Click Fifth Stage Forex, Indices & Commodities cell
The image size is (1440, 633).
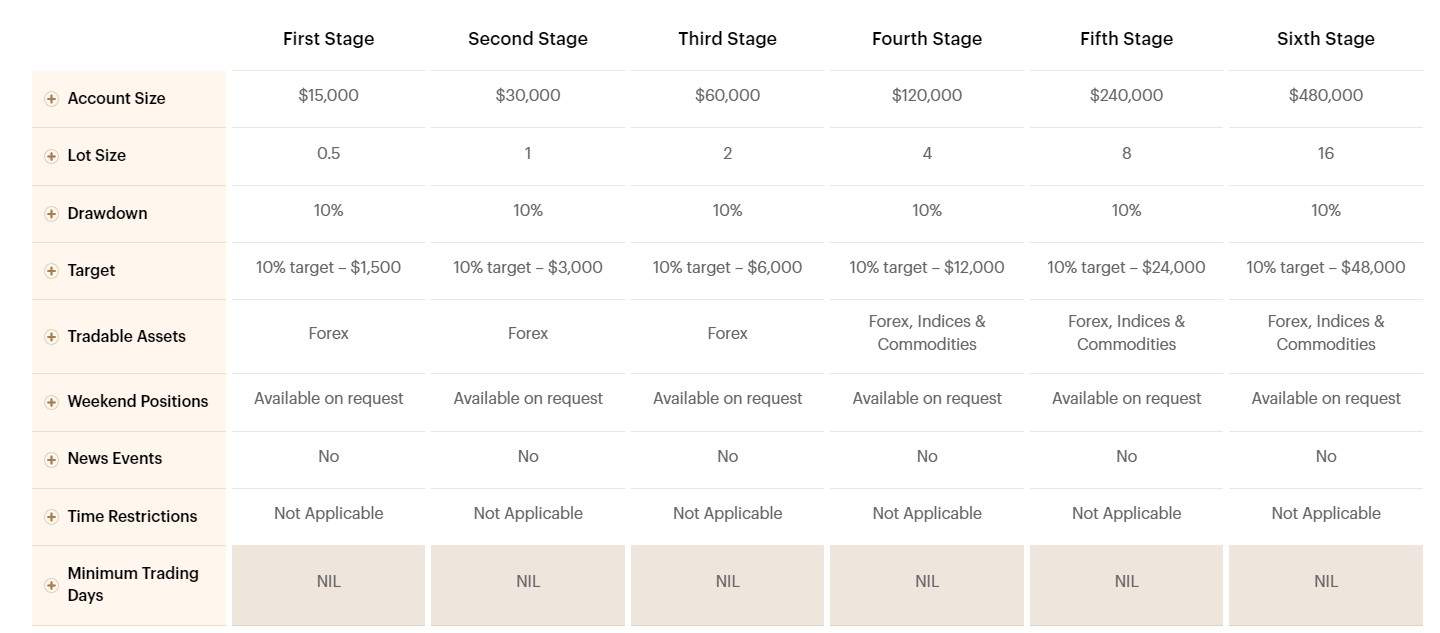pos(1126,333)
